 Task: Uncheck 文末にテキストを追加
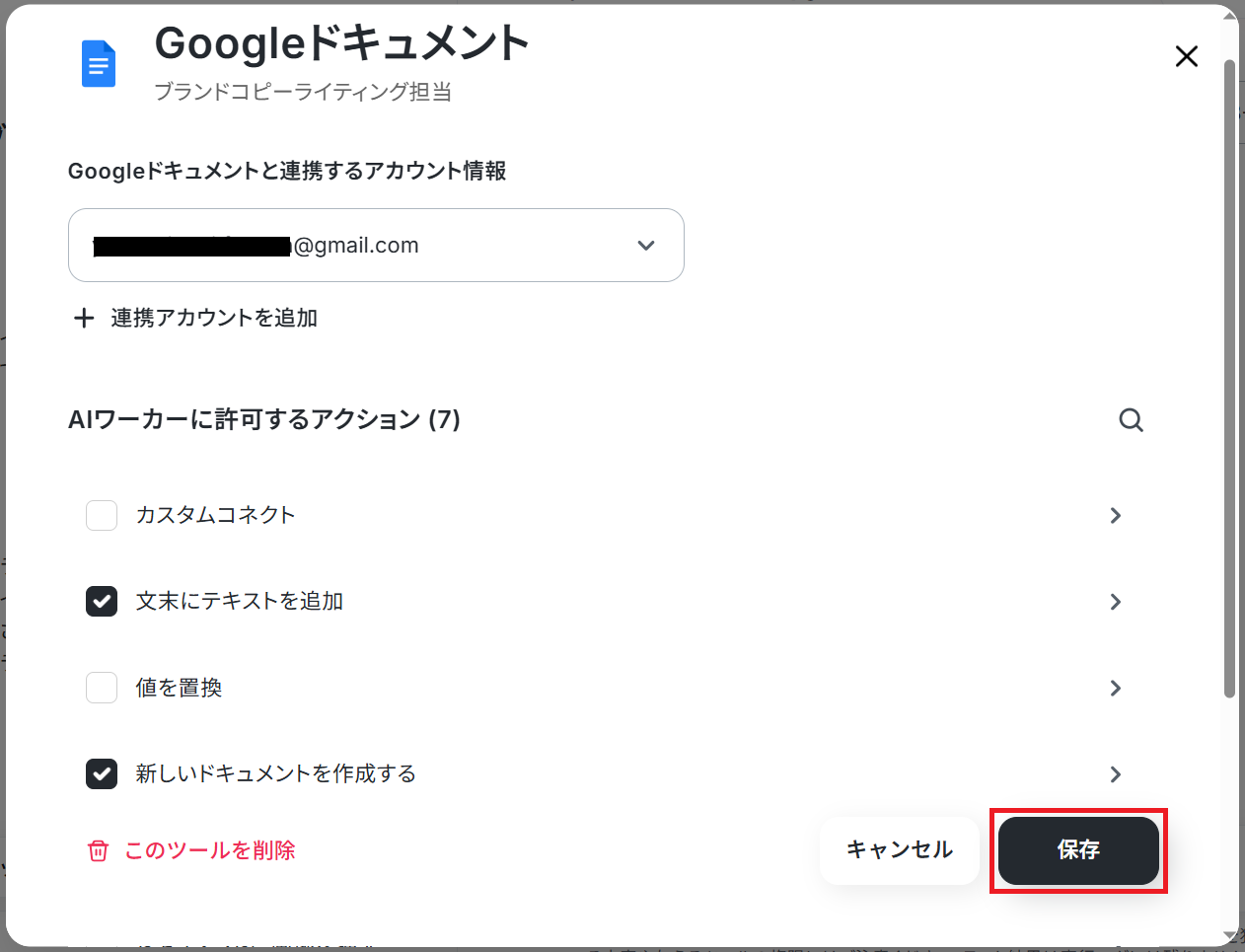[102, 601]
